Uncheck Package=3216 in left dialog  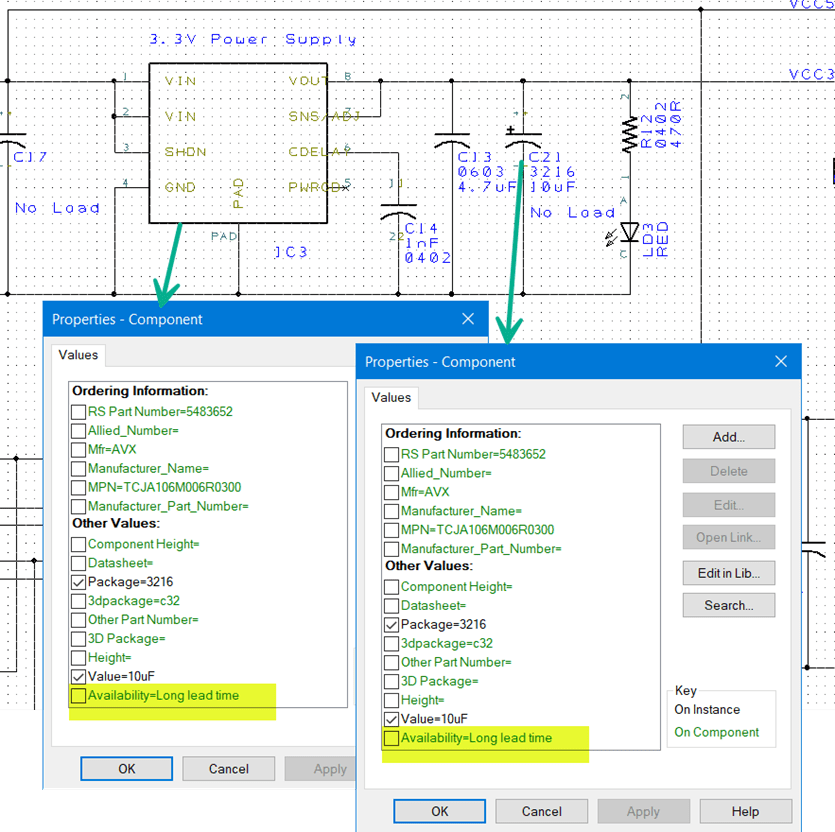tap(78, 582)
